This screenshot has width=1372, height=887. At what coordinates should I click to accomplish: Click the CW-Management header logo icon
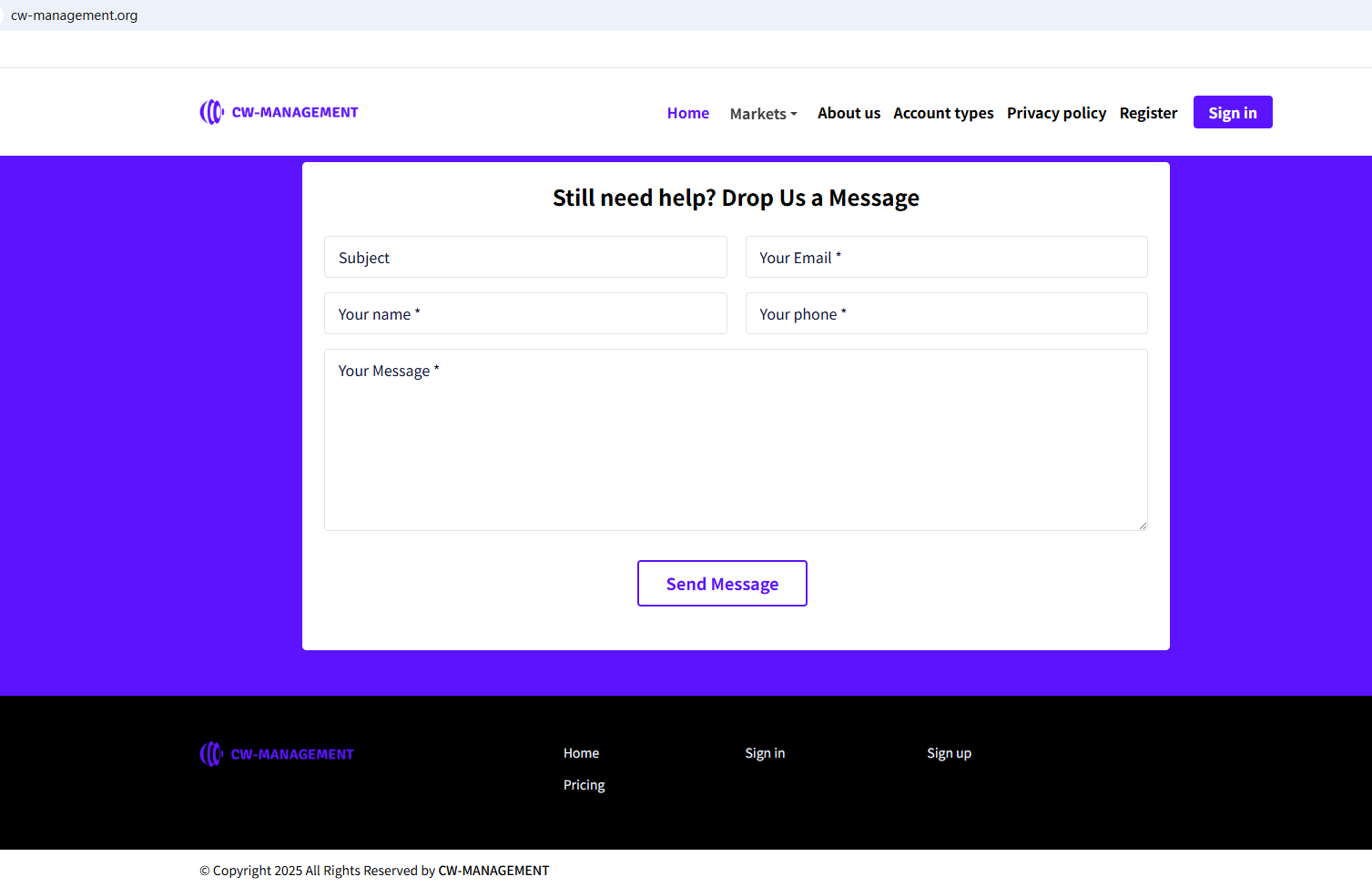[211, 112]
